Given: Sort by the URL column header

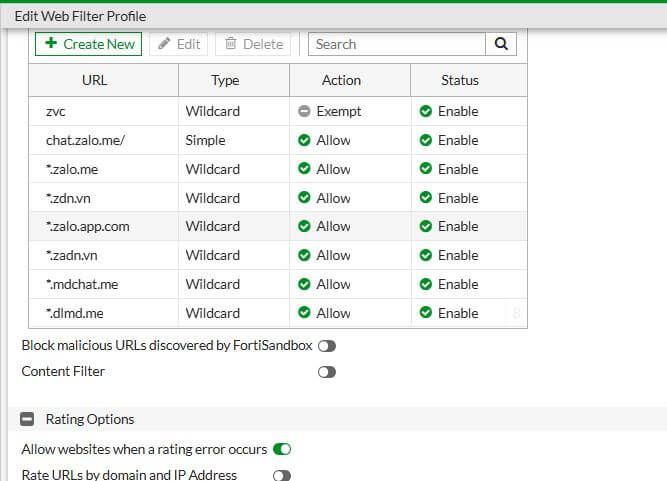Looking at the screenshot, I should point(103,80).
